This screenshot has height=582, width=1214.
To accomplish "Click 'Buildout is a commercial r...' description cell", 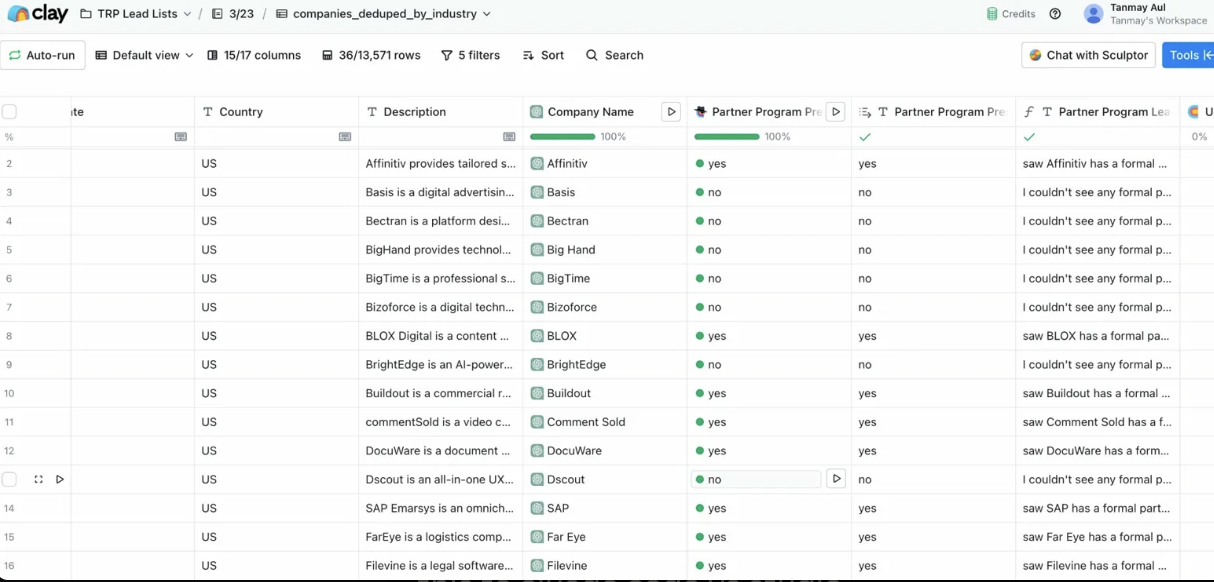I will (440, 393).
